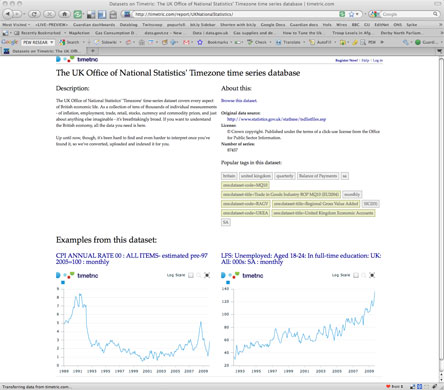Click the search magnifier in Google box

435,14
